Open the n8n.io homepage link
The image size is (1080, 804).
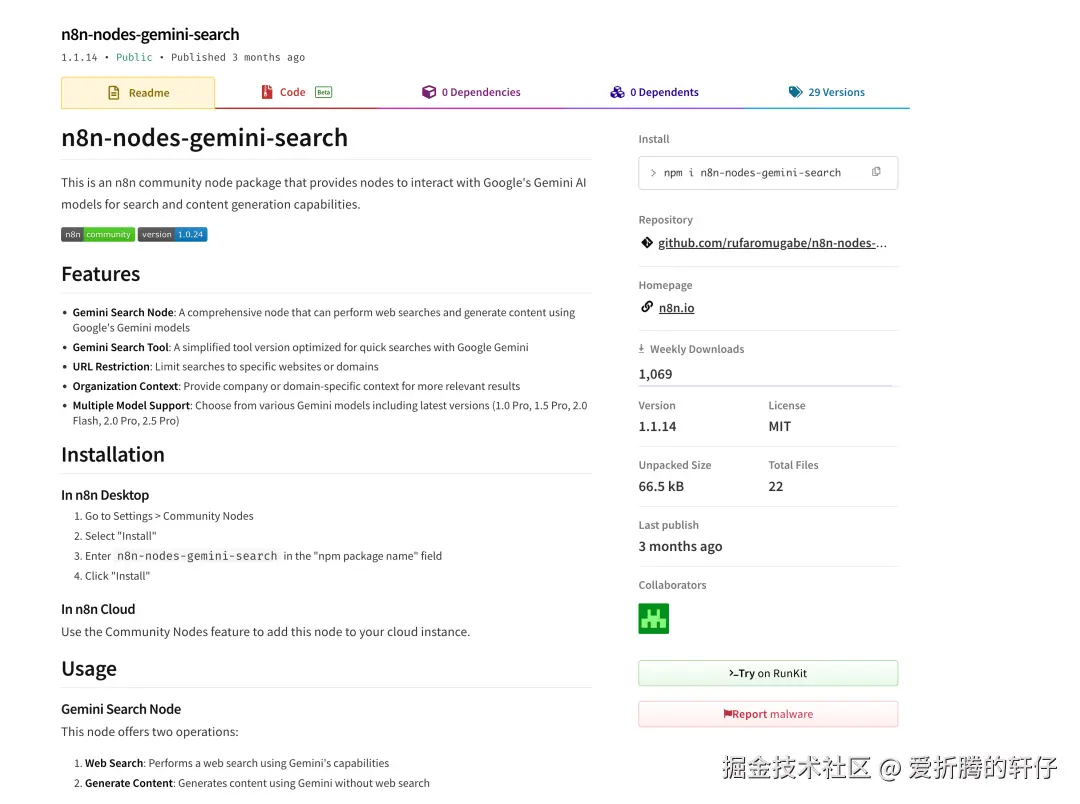coord(676,308)
